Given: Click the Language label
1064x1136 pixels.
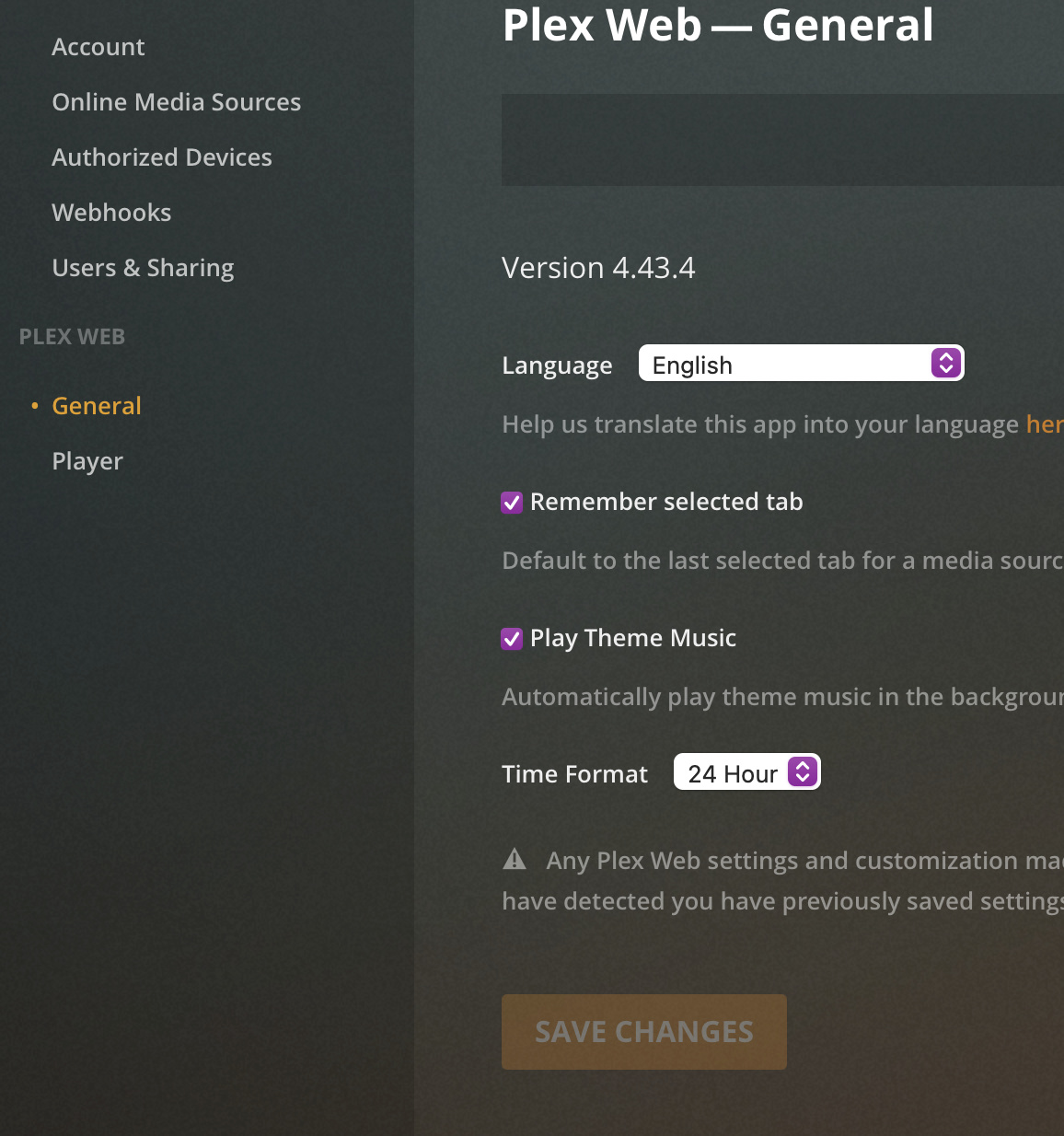Looking at the screenshot, I should click(x=557, y=365).
